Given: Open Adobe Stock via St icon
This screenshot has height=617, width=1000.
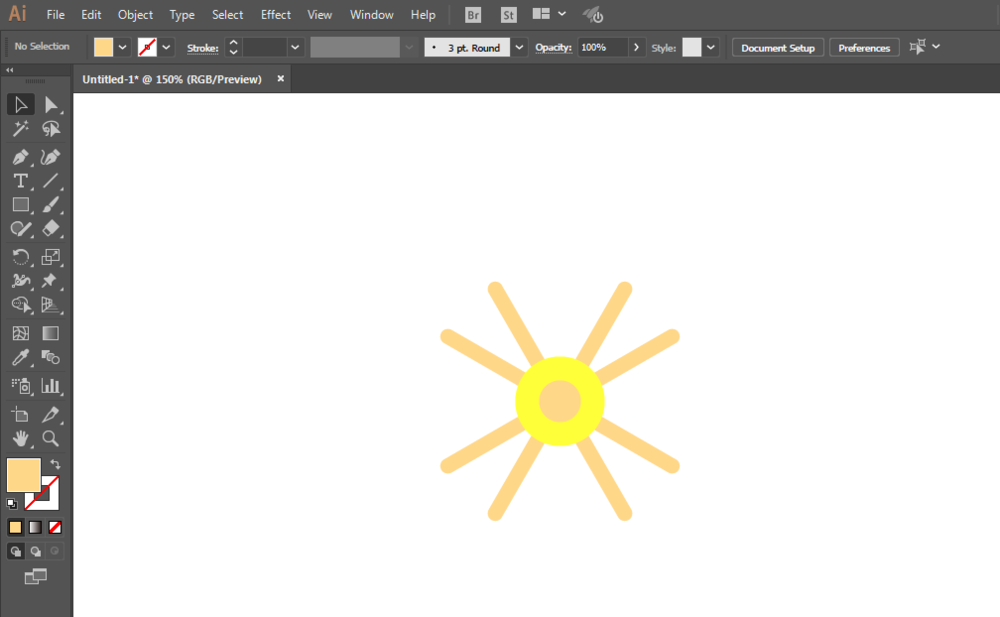Looking at the screenshot, I should (x=508, y=15).
